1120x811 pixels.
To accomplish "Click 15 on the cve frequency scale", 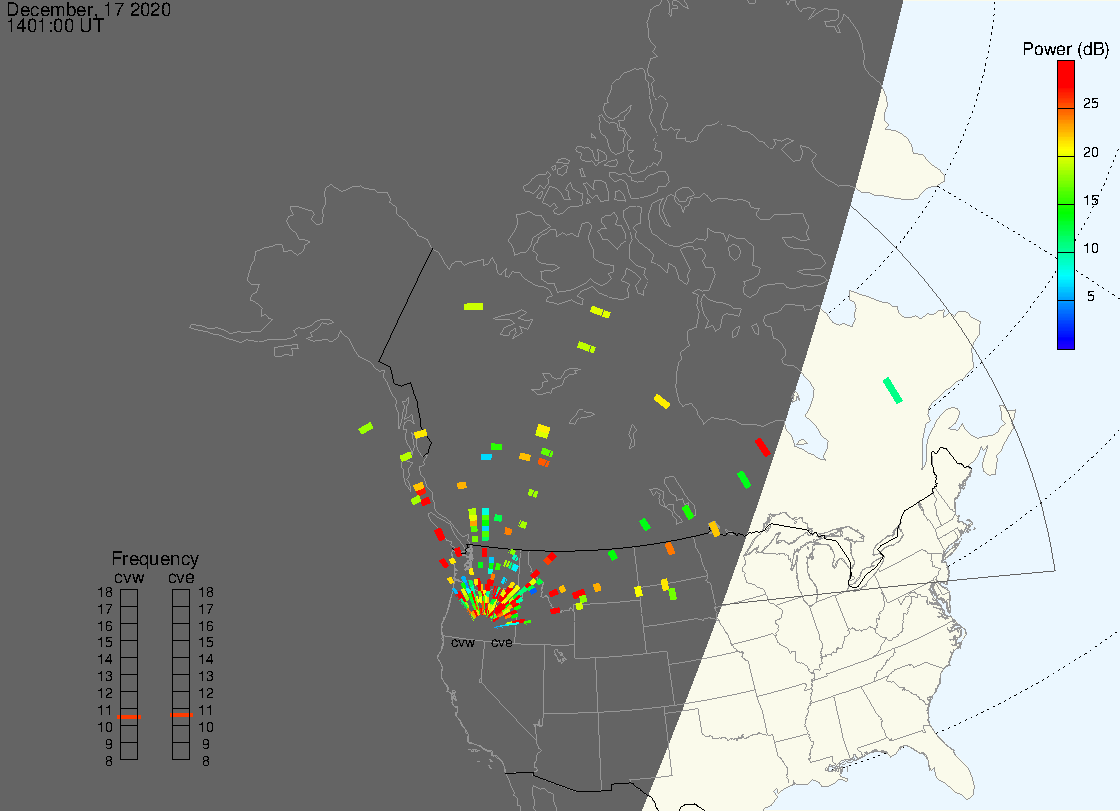I will pos(206,642).
